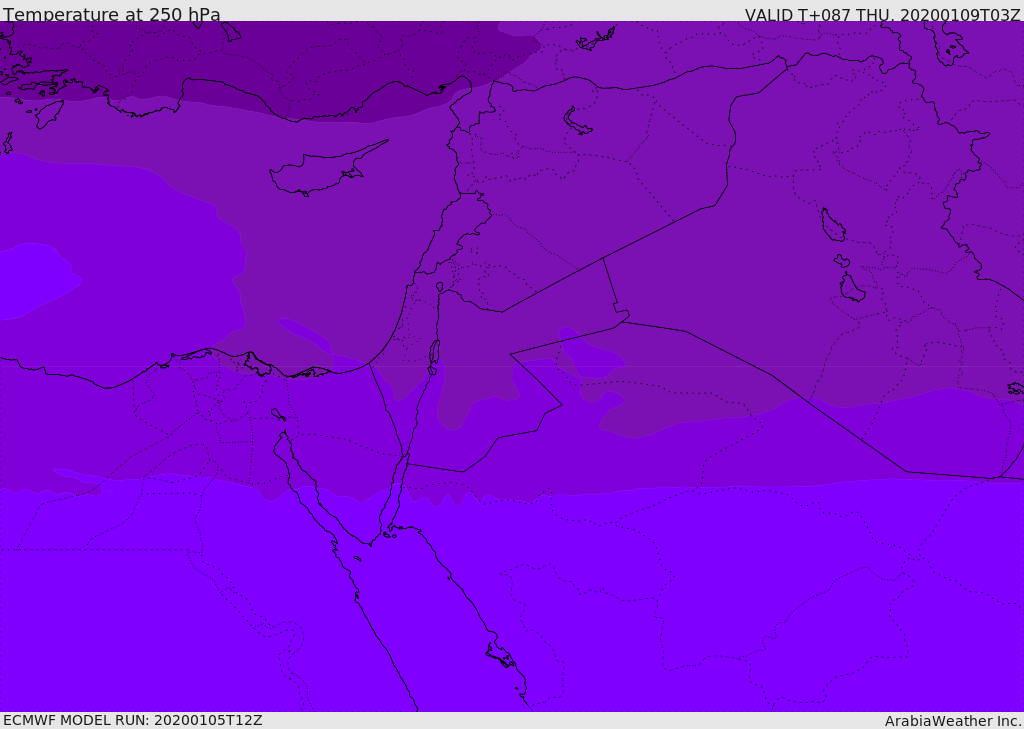Select the 'VALID T+087 THU. 20200109T03Z' timestamp
The height and width of the screenshot is (729, 1024).
(x=882, y=15)
